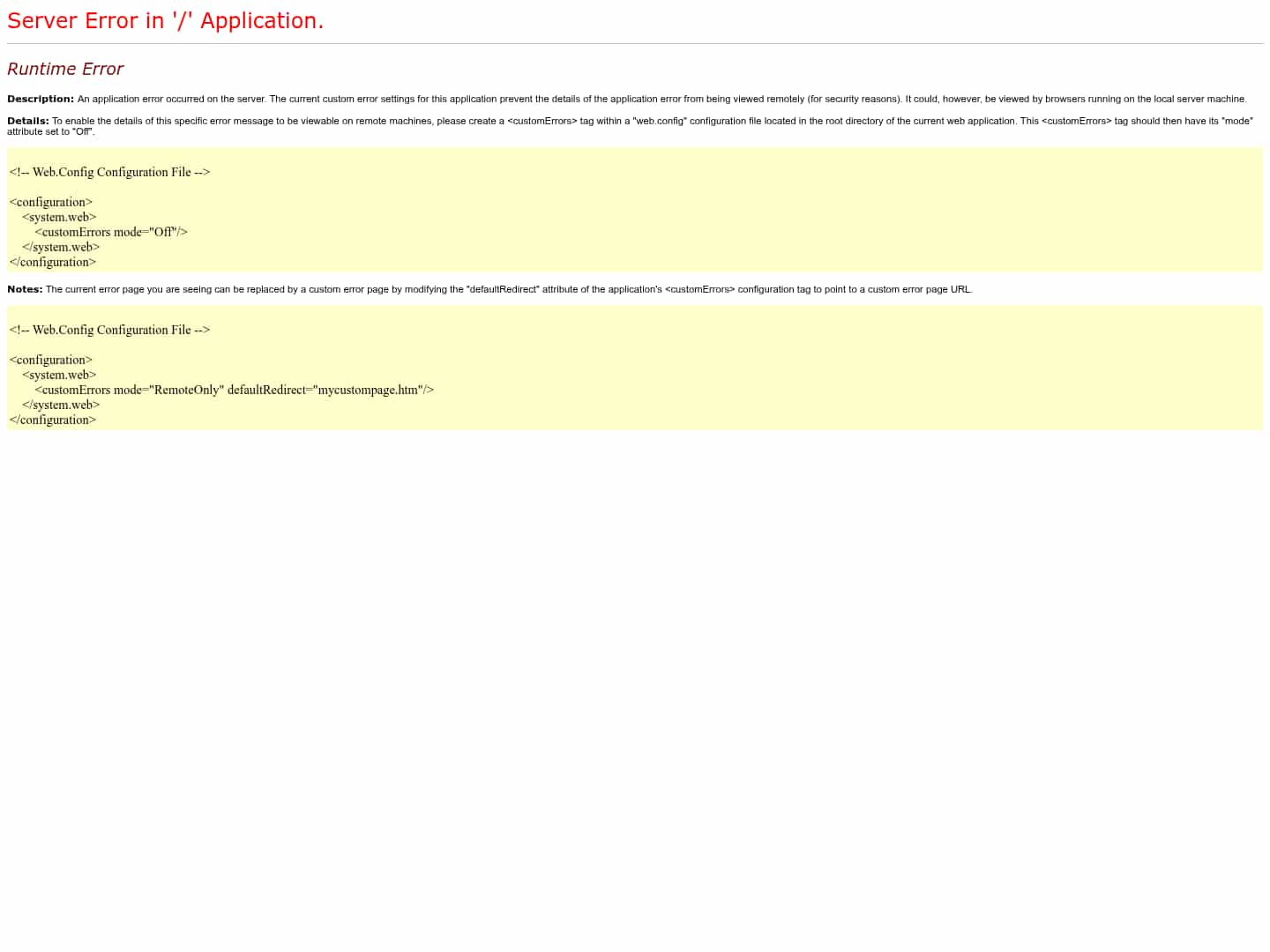Click the 'Runtime Error' italic subheading

[65, 69]
